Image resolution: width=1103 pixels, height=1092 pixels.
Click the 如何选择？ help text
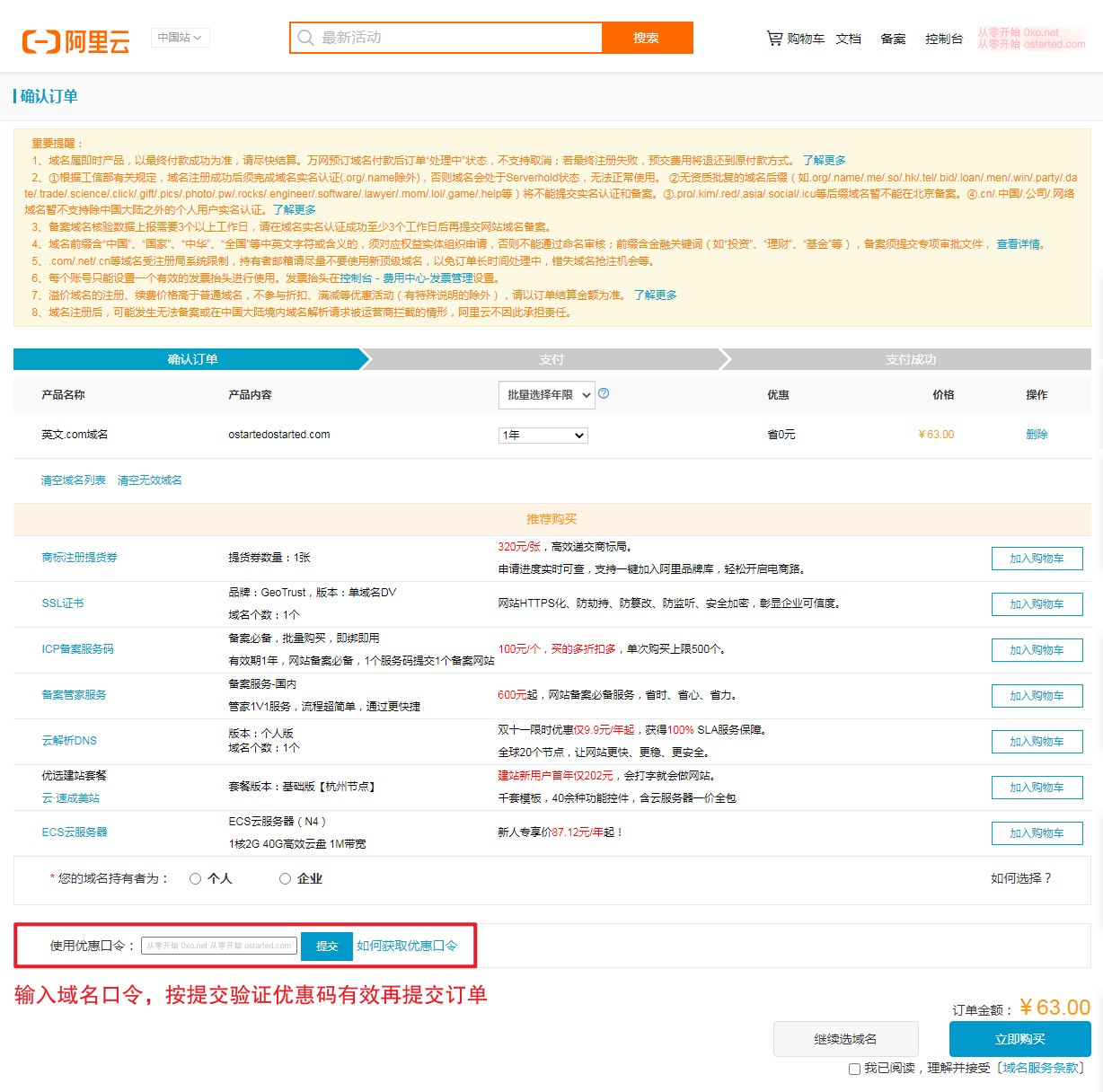click(x=1021, y=878)
